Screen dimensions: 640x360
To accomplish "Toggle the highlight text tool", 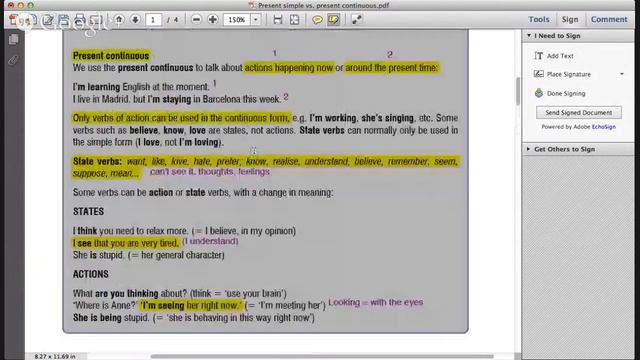I will click(333, 19).
